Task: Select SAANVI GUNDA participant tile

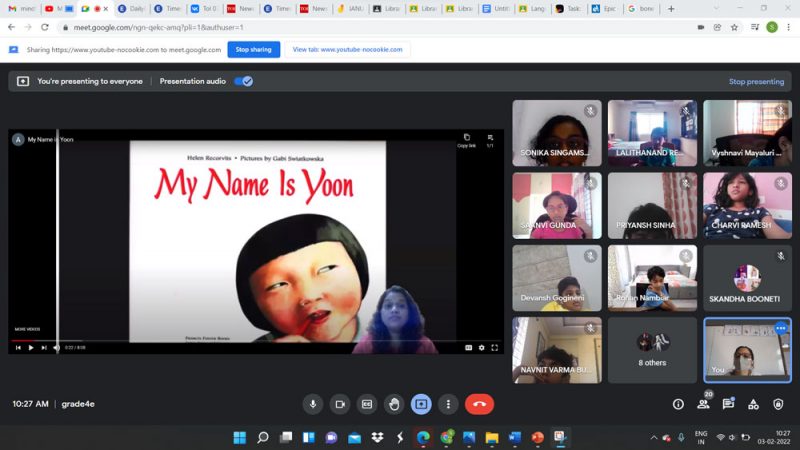Action: pos(557,206)
